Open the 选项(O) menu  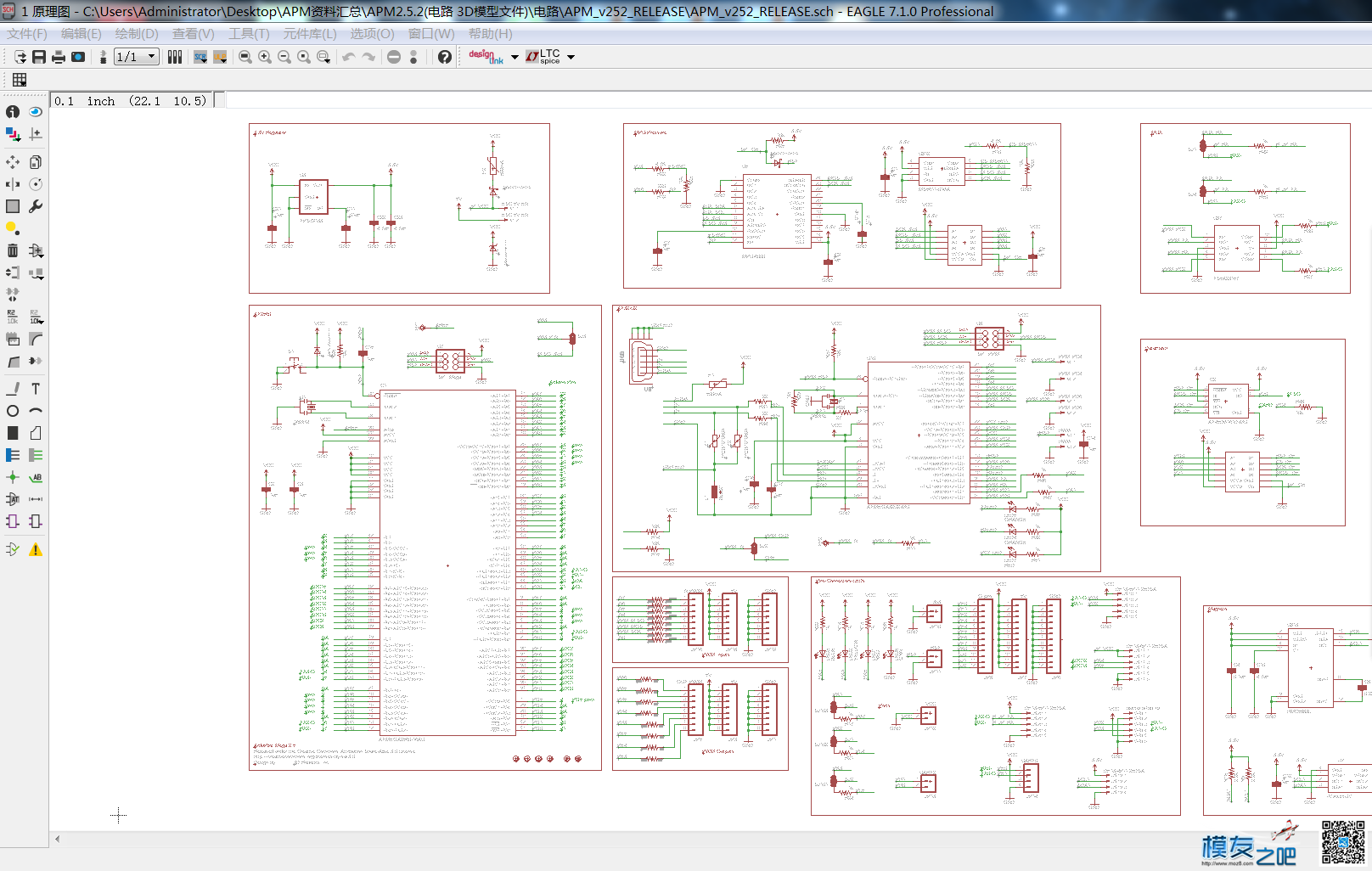tap(373, 34)
